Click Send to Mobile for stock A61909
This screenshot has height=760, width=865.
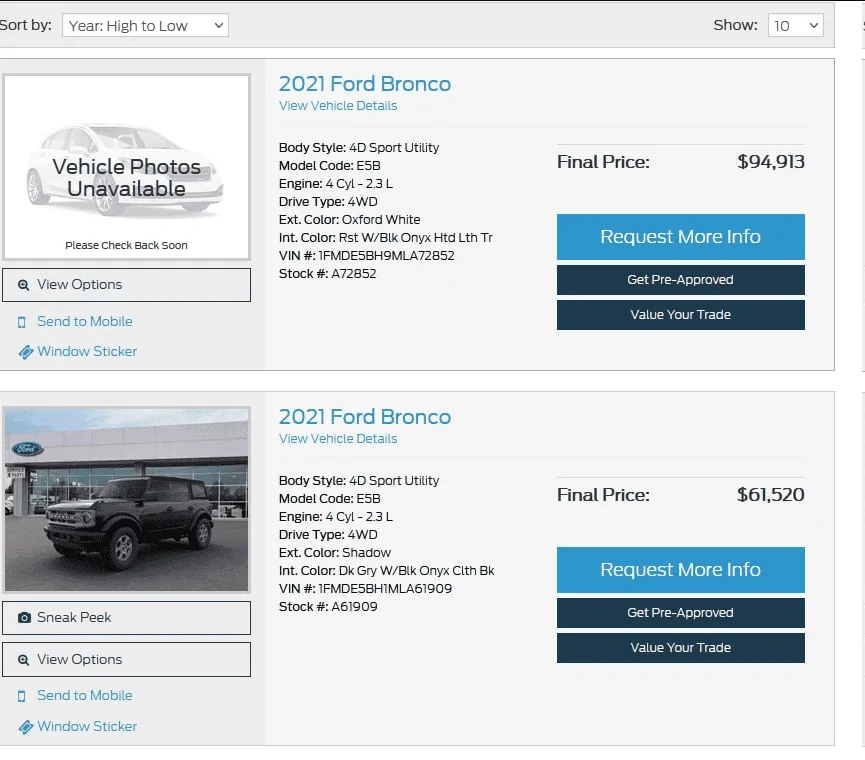click(x=84, y=695)
